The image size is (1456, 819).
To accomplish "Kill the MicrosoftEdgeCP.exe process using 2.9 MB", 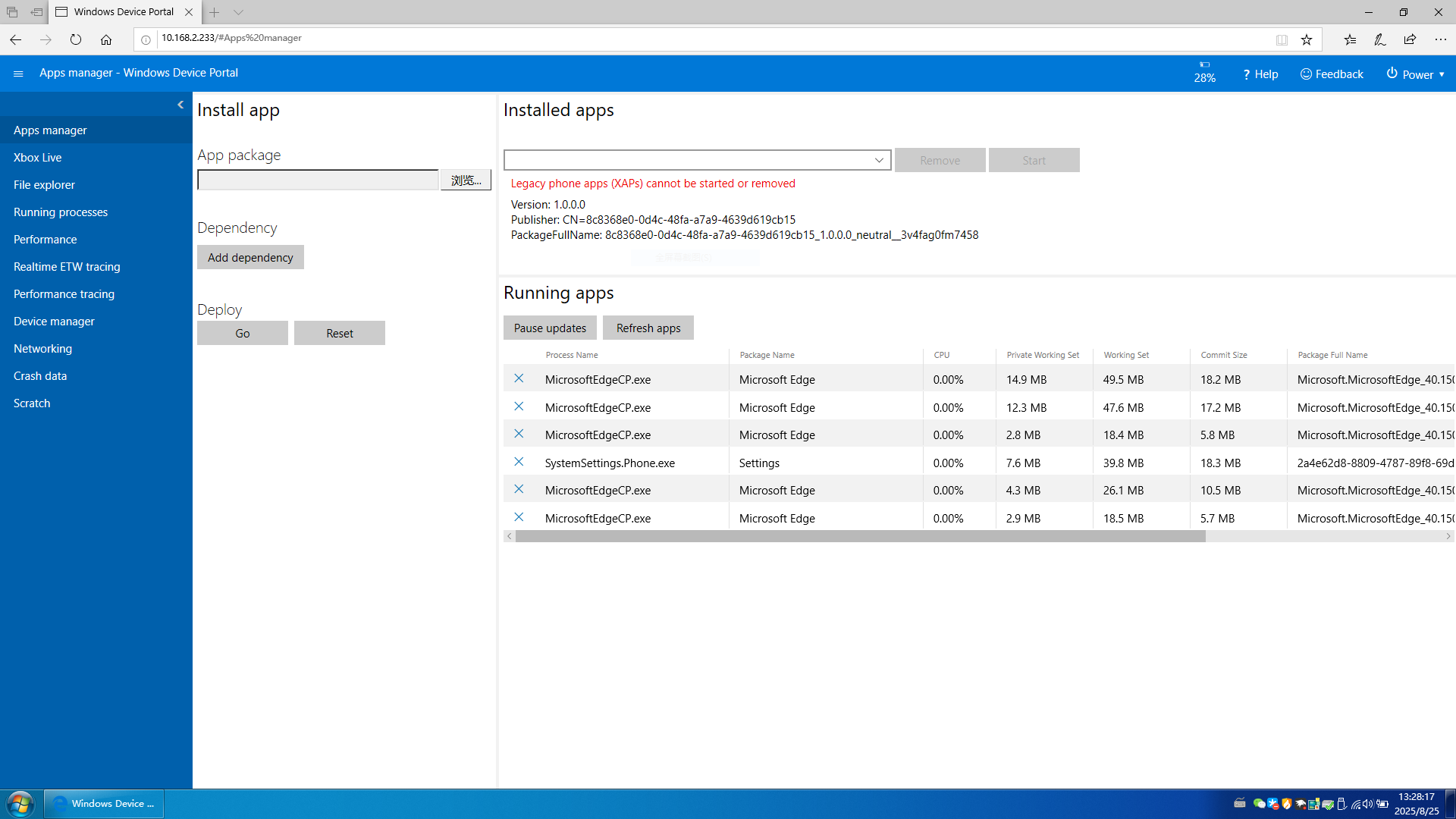I will (x=519, y=517).
